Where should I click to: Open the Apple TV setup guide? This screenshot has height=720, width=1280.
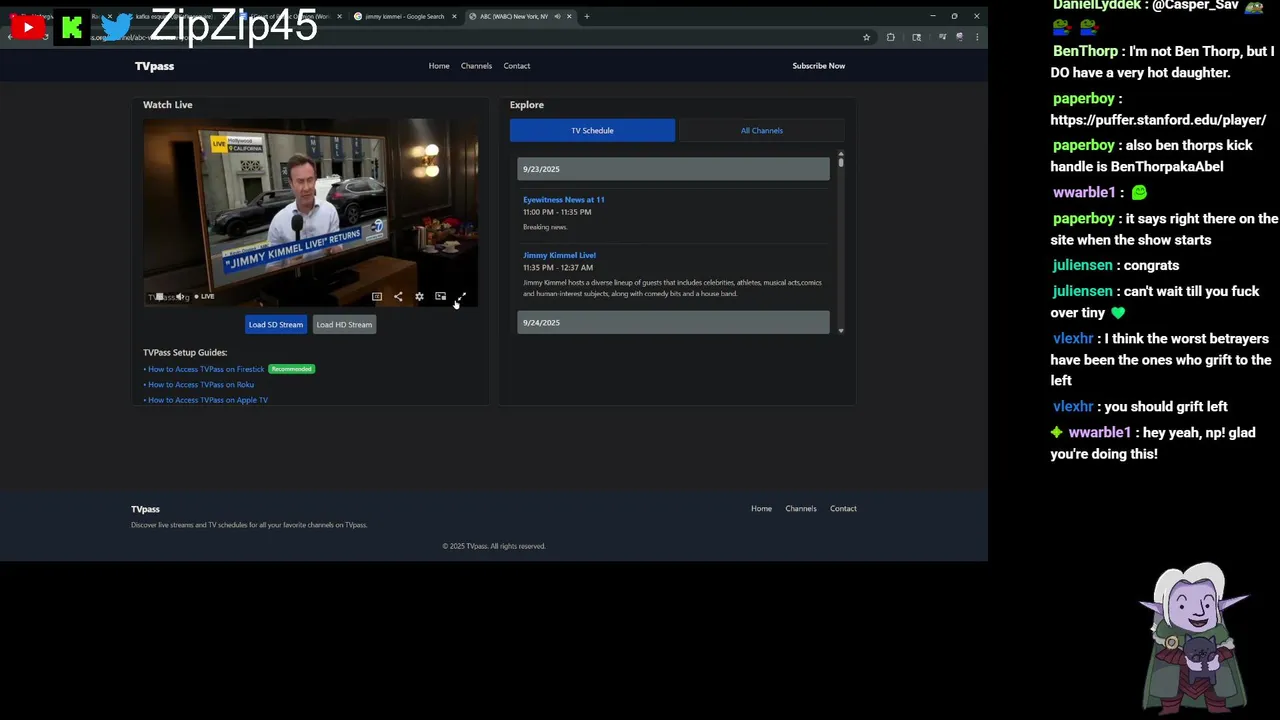pos(208,400)
